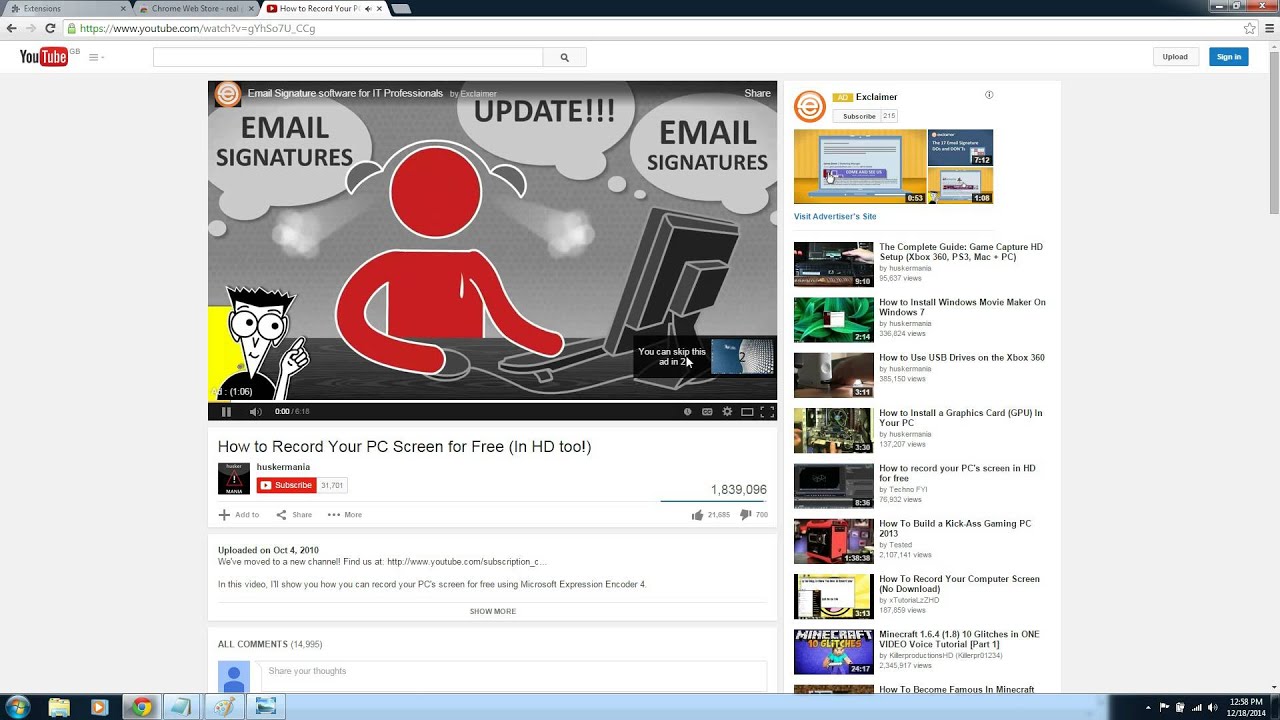Image resolution: width=1280 pixels, height=720 pixels.
Task: Subscribe to the huskermania channel
Action: (286, 485)
